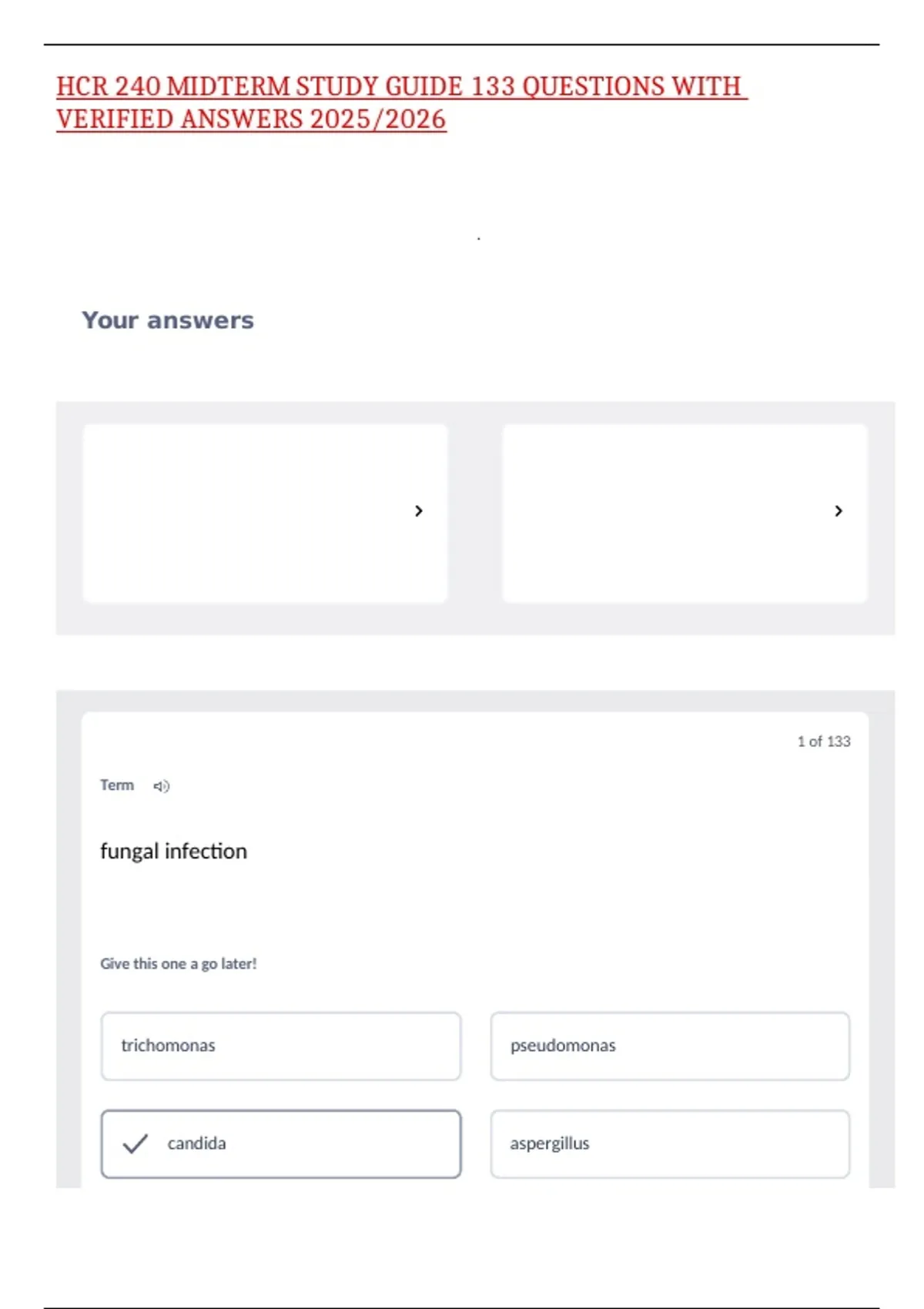
Task: Click the Term label
Action: pos(117,785)
